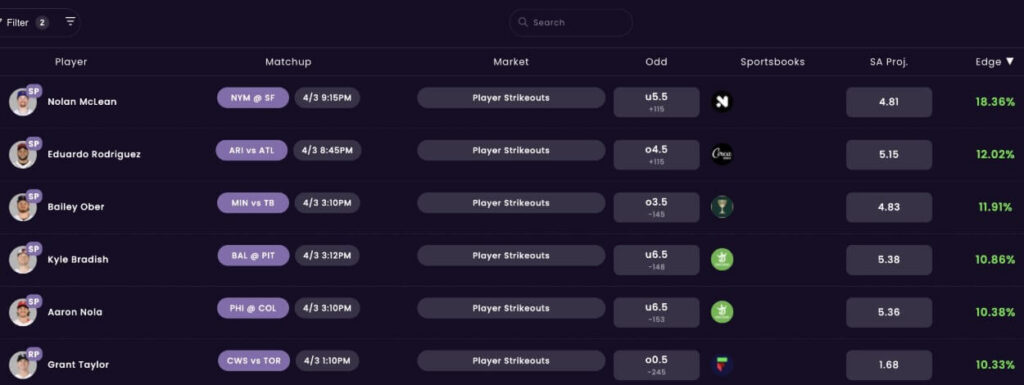Click the 5.36 SA projection value
Viewport: 1024px width, 385px height.
click(889, 313)
